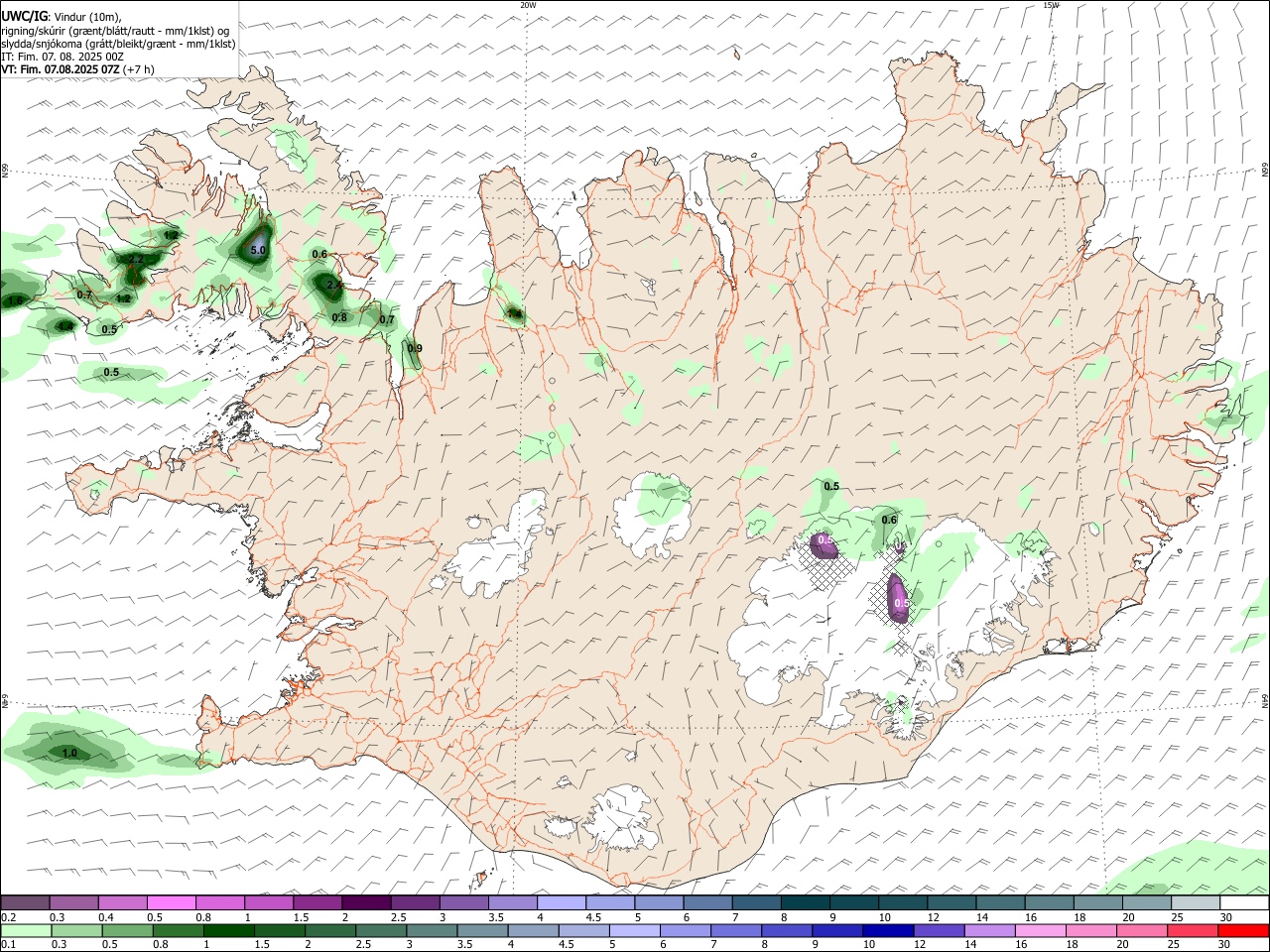Click the 1.0 rainfall label offshore southwest
This screenshot has height=952, width=1270.
point(69,754)
